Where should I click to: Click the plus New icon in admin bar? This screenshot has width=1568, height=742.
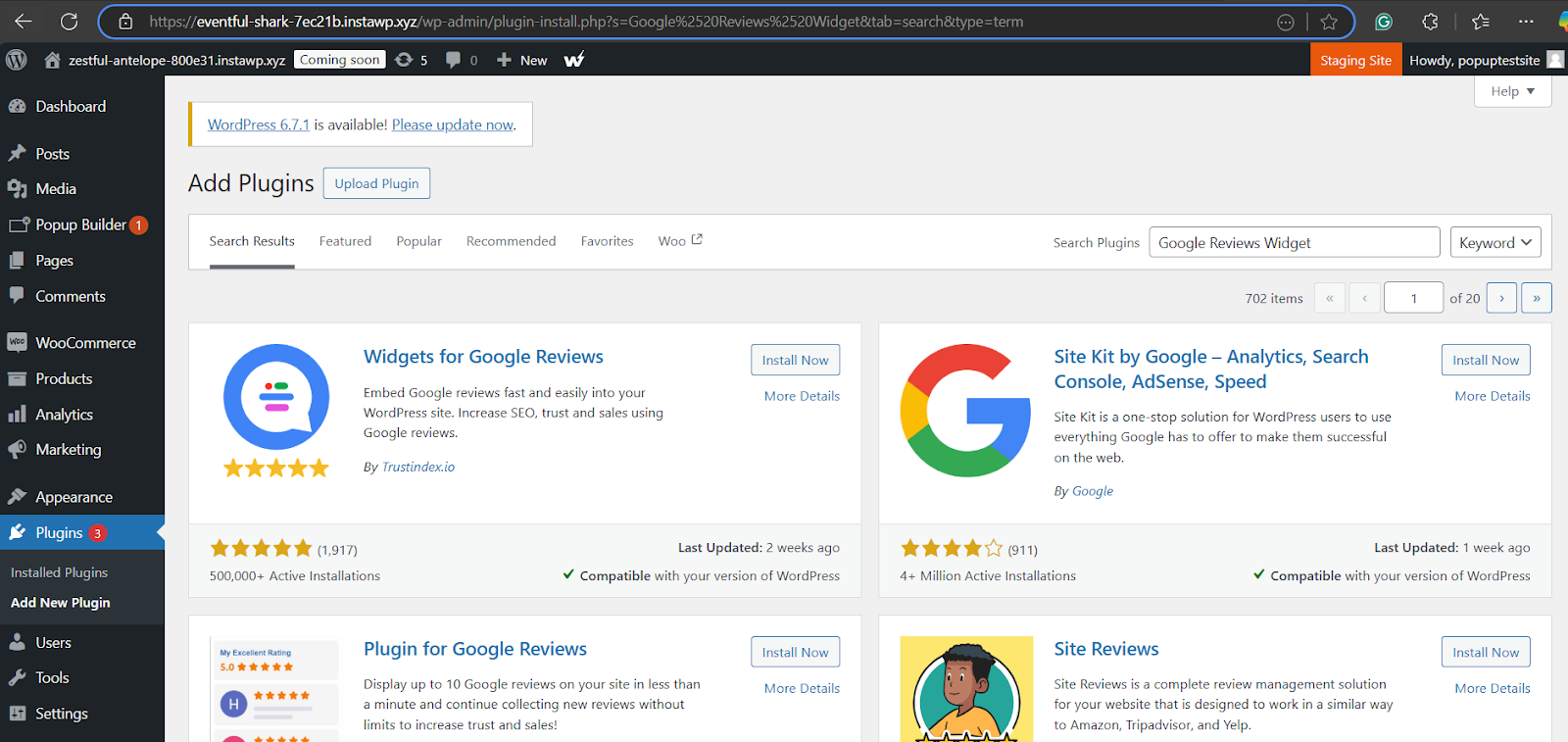pos(504,60)
